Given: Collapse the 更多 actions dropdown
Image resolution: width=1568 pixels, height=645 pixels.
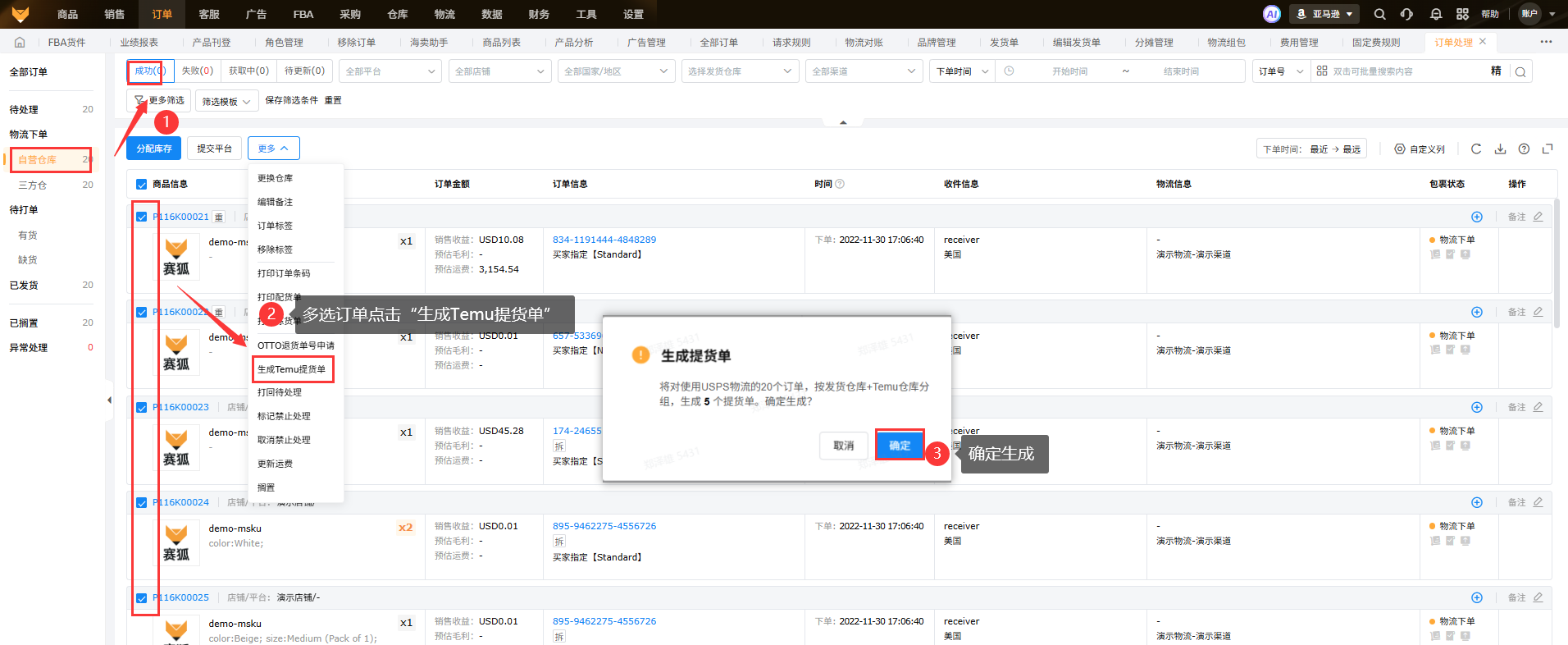Looking at the screenshot, I should (x=273, y=149).
